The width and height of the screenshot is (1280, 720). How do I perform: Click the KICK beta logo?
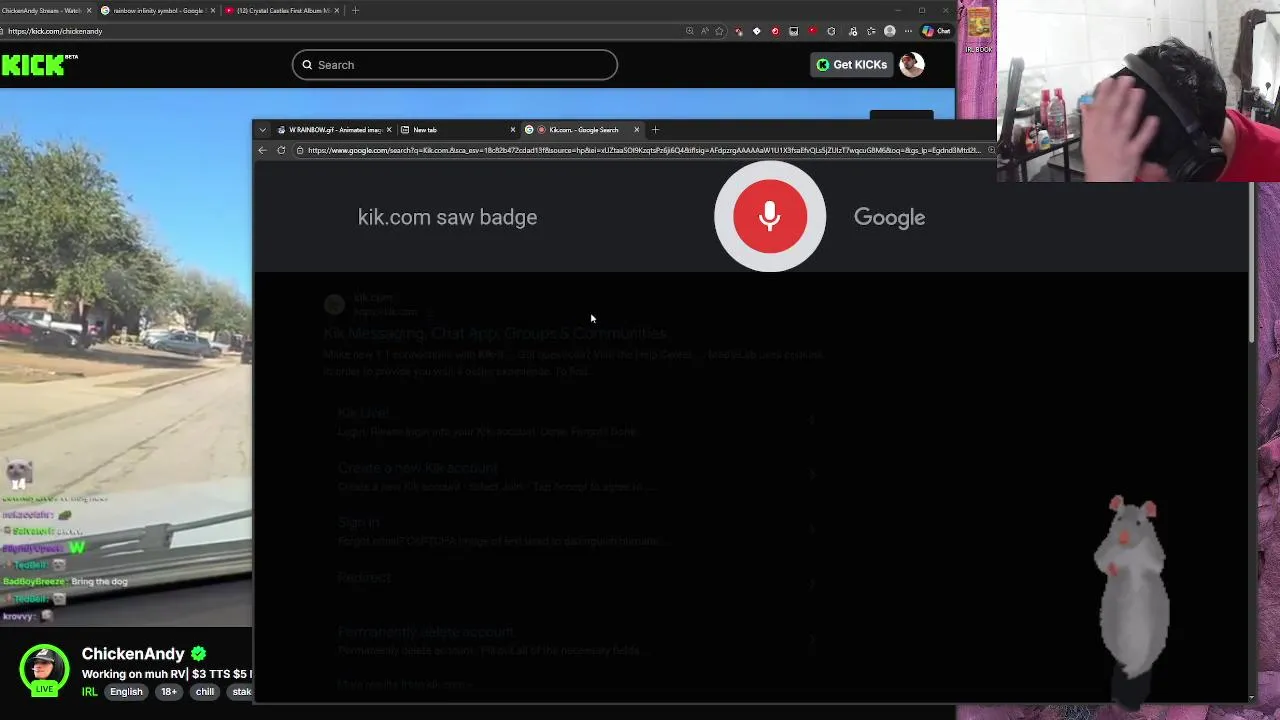point(39,64)
